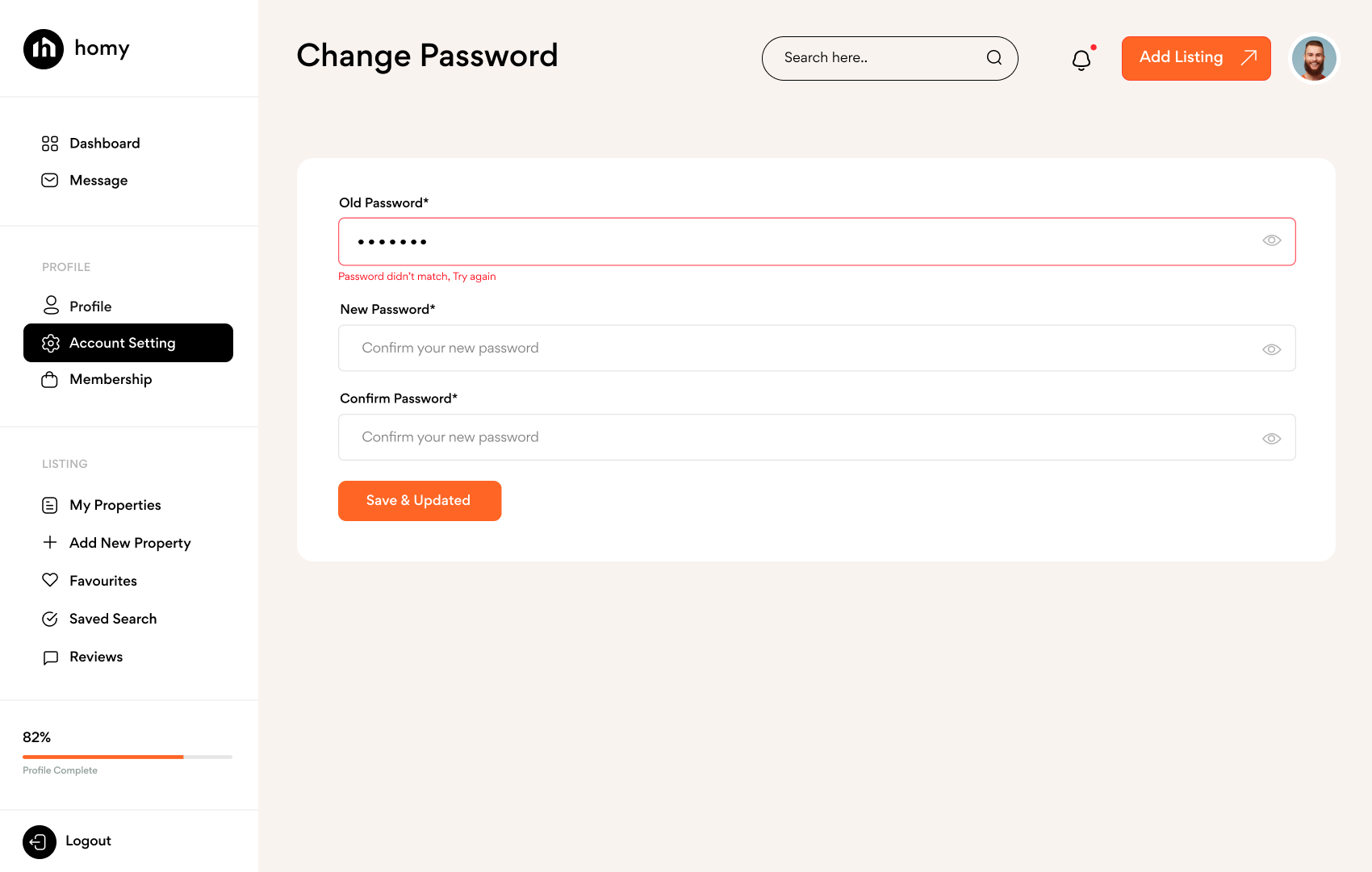Click the search magnifier icon
1372x872 pixels.
(994, 58)
